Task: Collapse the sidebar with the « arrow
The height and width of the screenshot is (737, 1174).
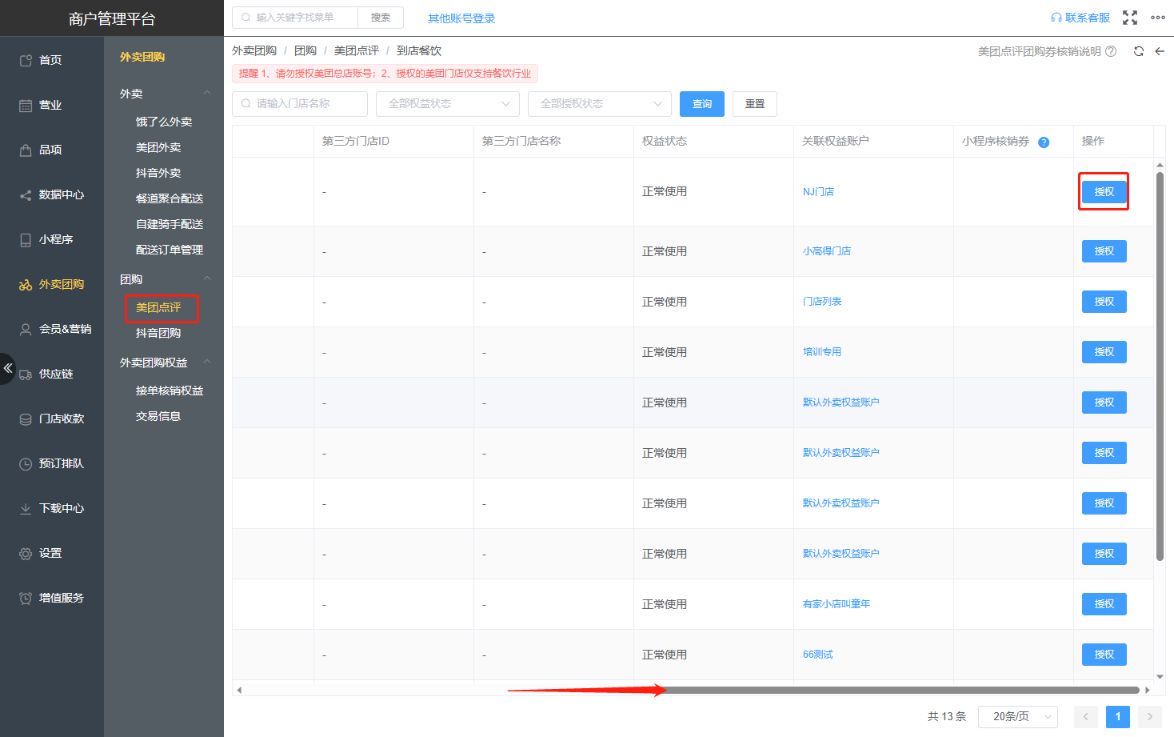Action: [7, 369]
